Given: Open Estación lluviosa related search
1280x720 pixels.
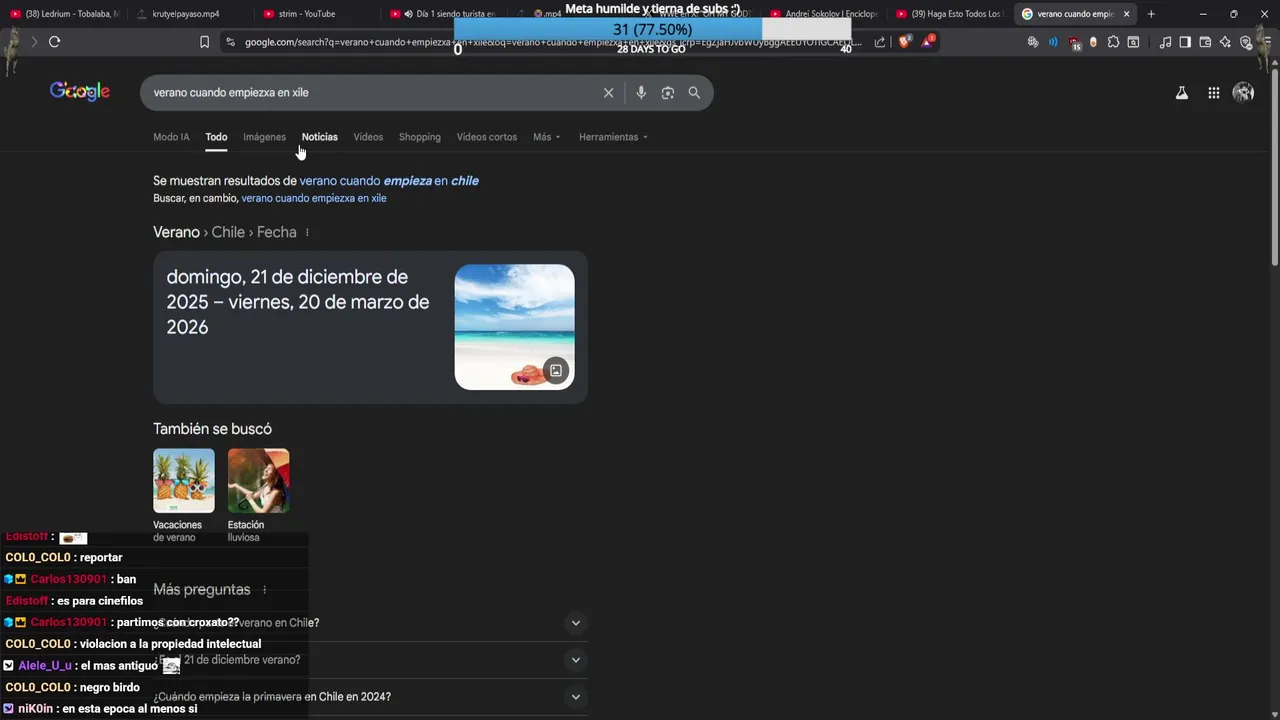Looking at the screenshot, I should (x=258, y=495).
